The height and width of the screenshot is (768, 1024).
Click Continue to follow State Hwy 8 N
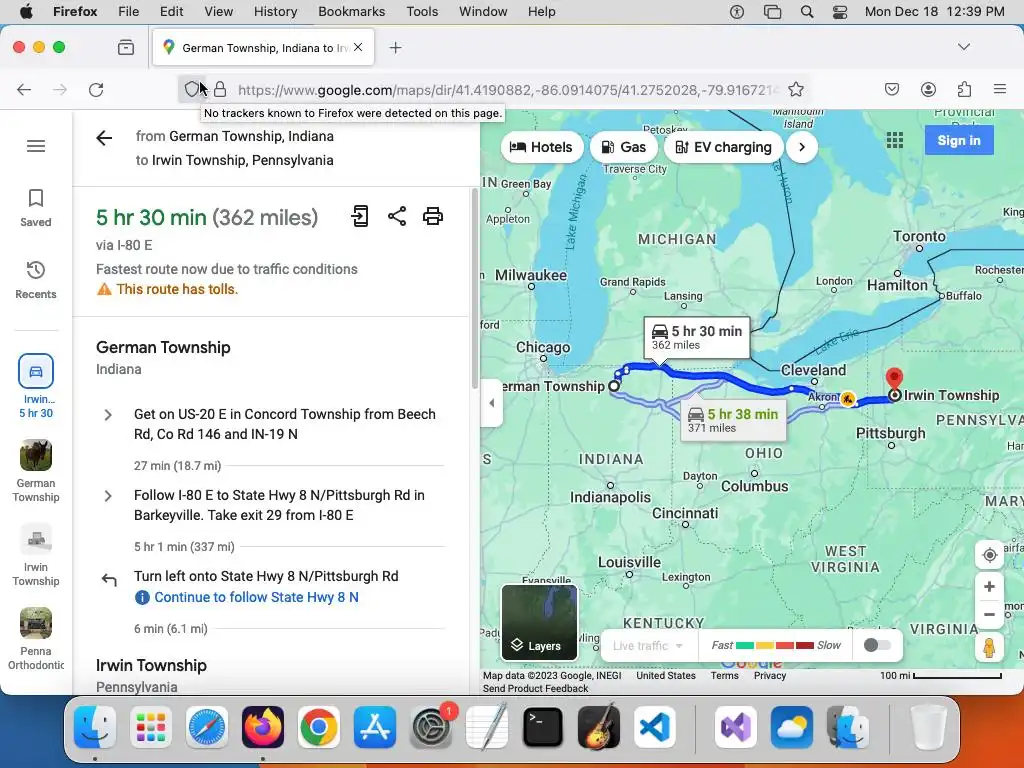tap(256, 597)
